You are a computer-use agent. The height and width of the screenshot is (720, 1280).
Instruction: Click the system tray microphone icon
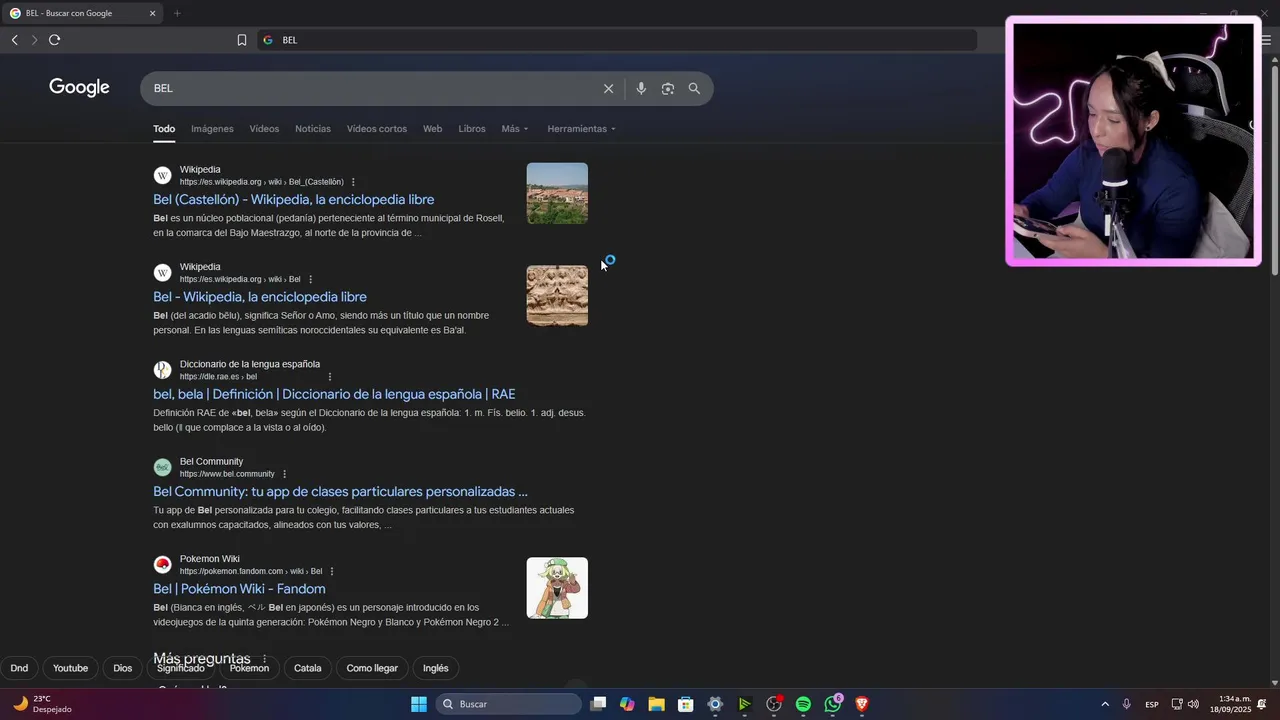coord(1126,704)
